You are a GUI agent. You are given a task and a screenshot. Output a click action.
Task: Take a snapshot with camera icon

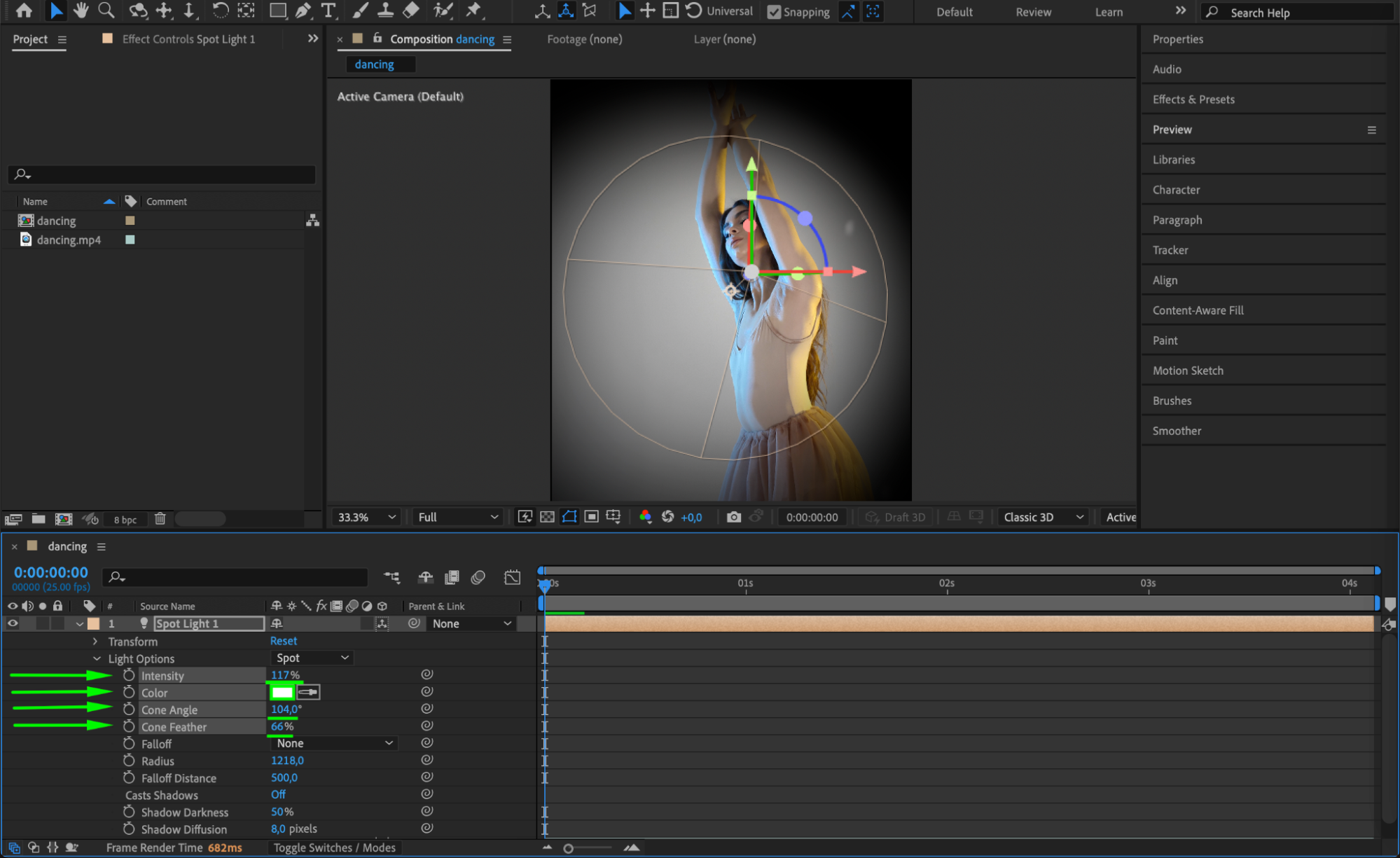pos(733,517)
